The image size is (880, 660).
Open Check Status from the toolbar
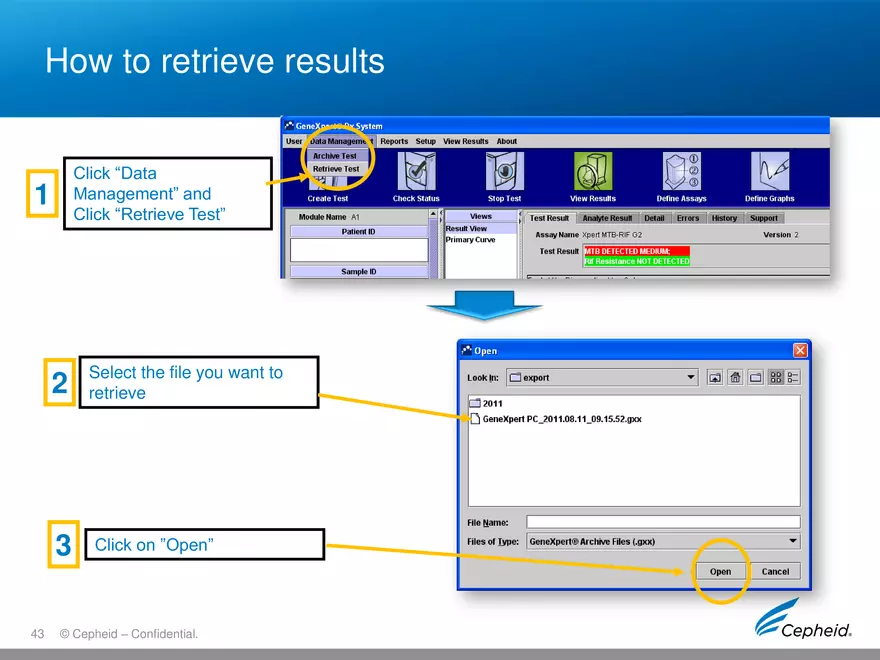[x=416, y=175]
